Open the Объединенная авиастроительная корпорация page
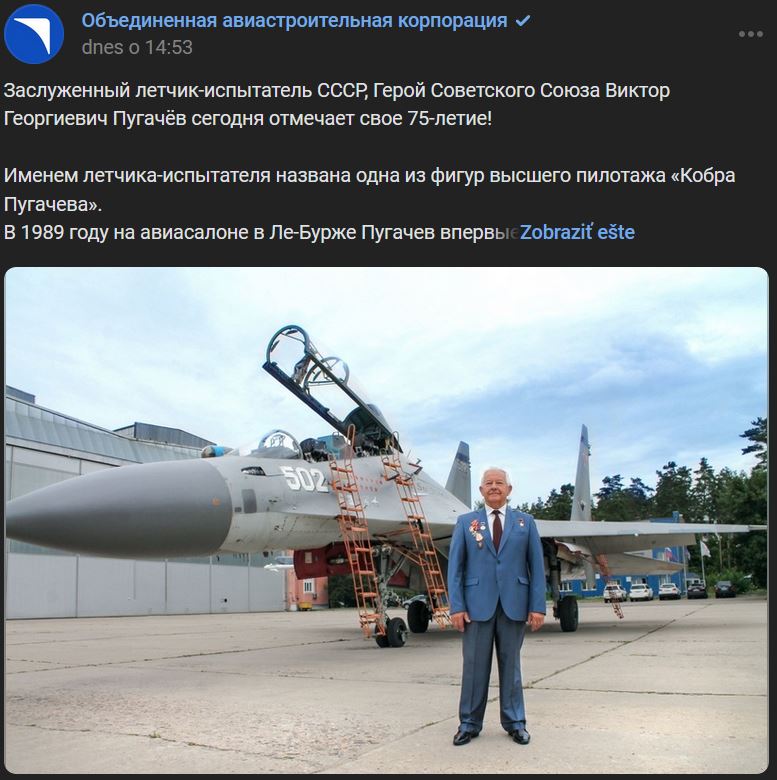This screenshot has height=780, width=777. pos(294,21)
